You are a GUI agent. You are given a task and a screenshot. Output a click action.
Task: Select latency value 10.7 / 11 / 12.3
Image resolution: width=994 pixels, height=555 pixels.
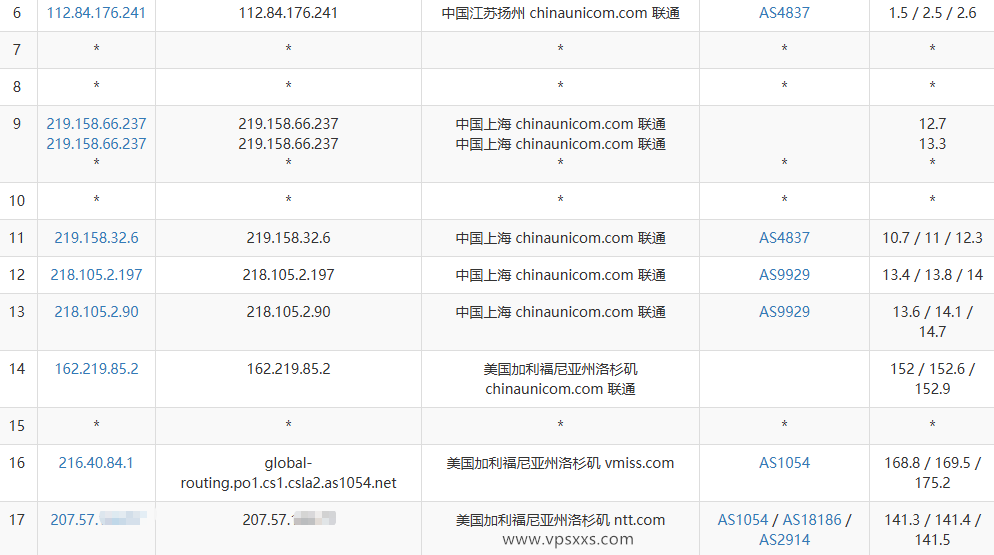coord(932,238)
